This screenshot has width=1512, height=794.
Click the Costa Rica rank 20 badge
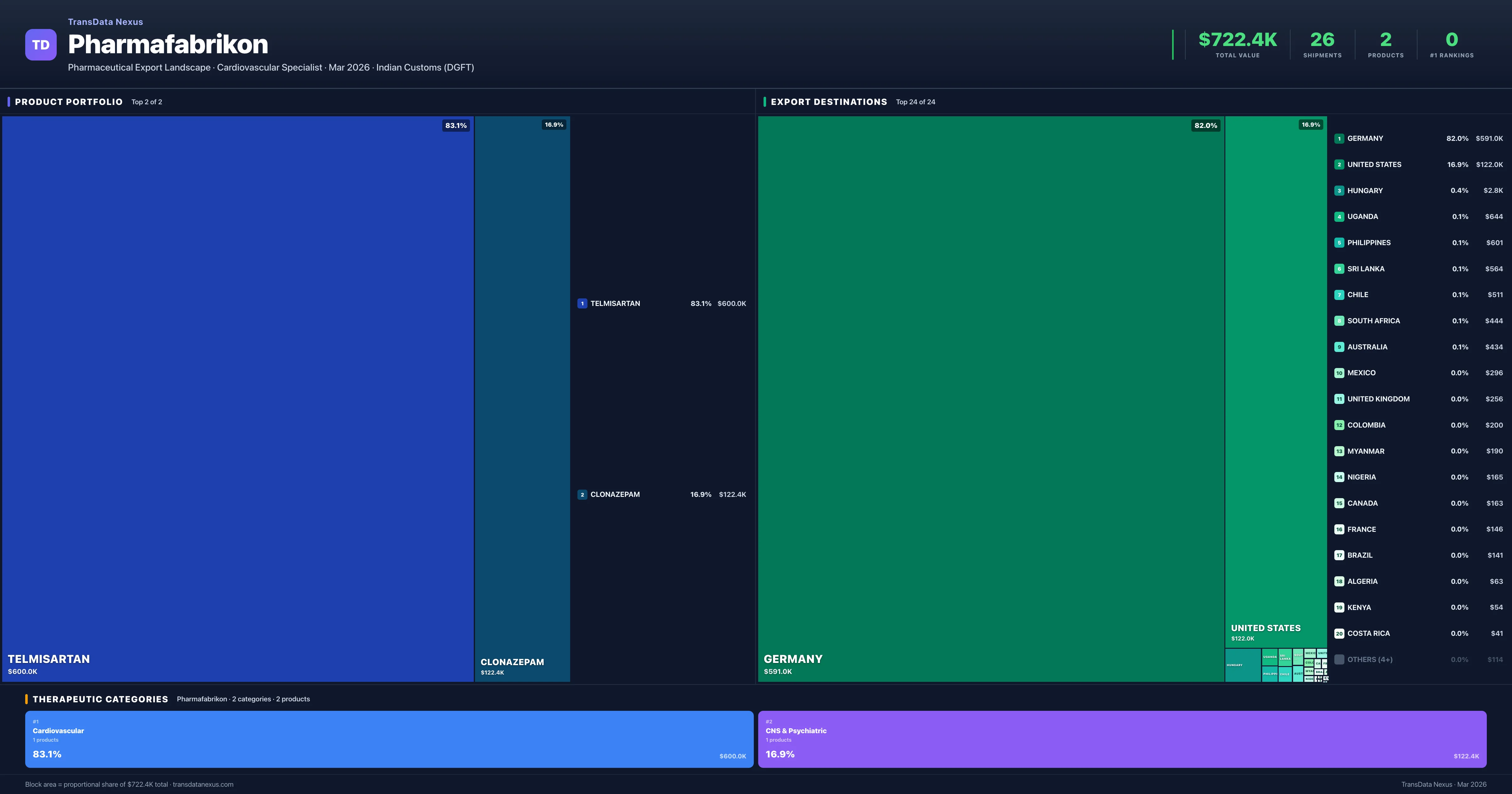[1339, 634]
